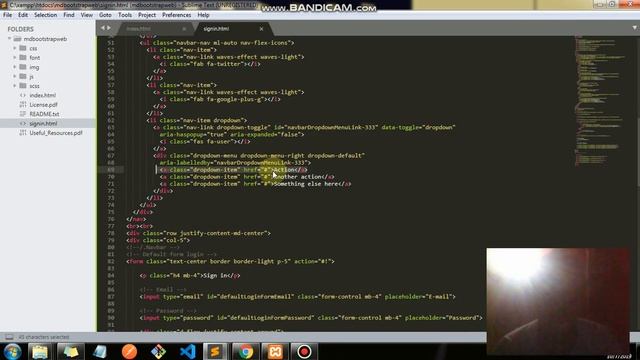
Task: Click the index.html file type icon
Action: pyautogui.click(x=23, y=95)
